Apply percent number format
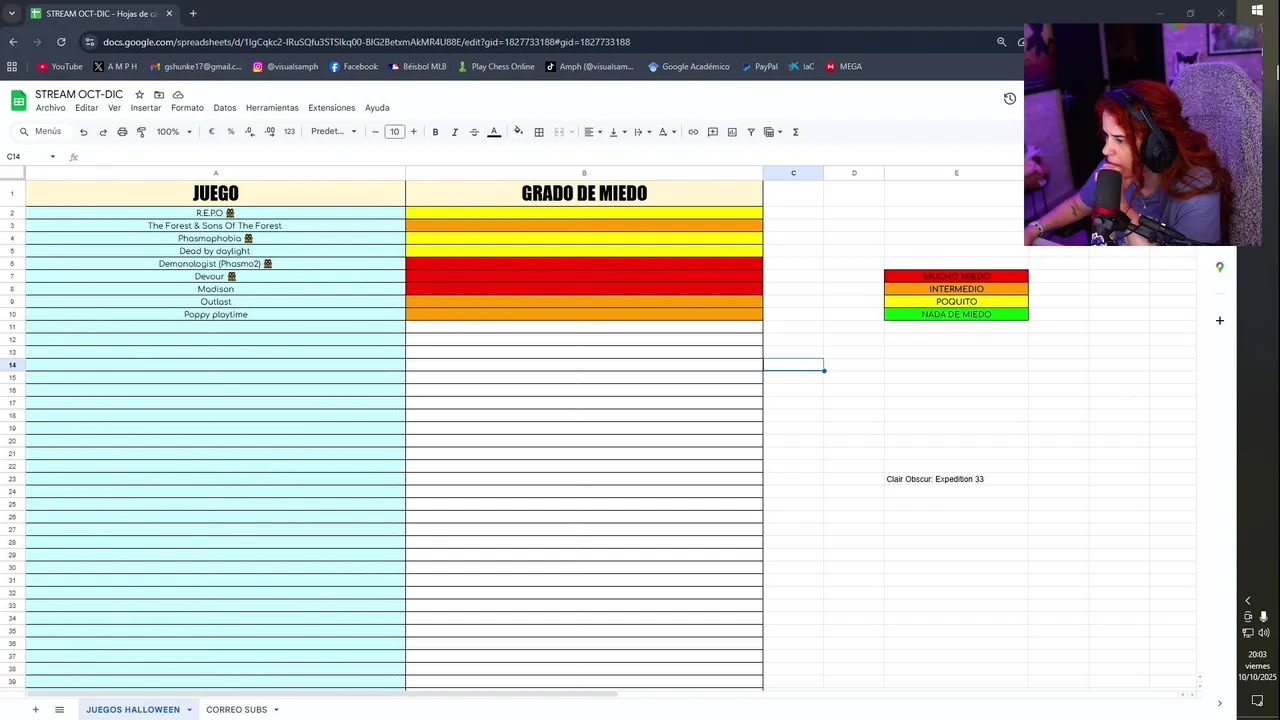 tap(230, 132)
